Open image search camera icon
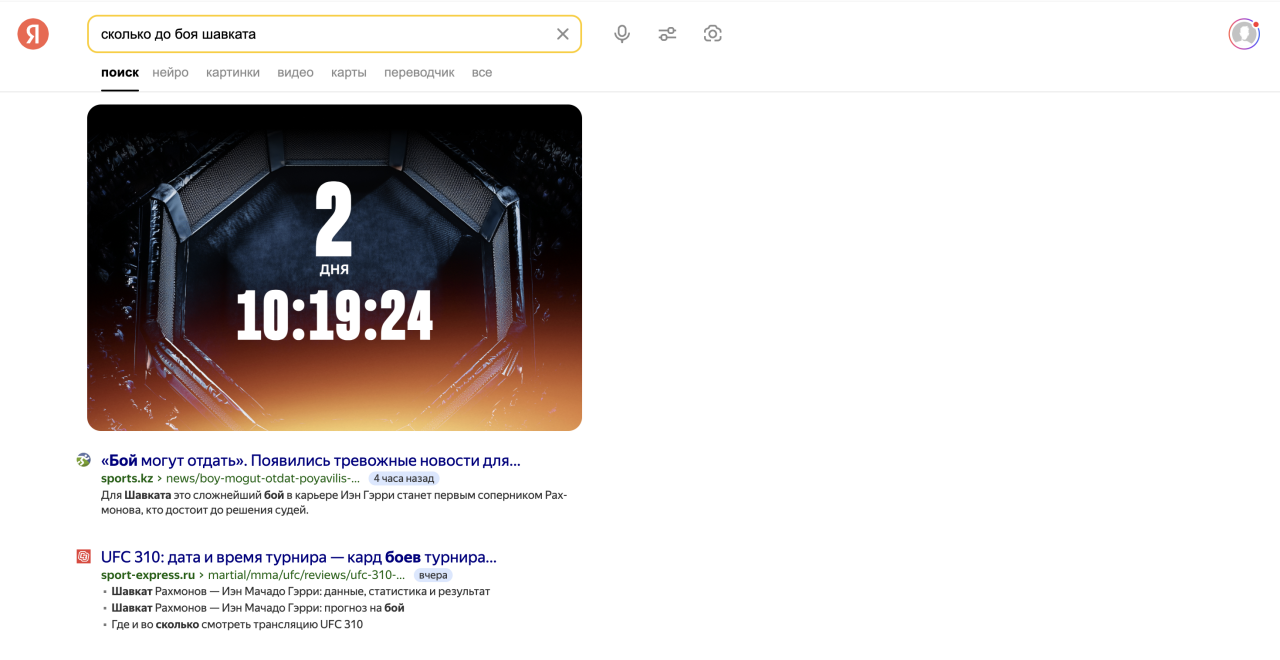 (x=712, y=34)
